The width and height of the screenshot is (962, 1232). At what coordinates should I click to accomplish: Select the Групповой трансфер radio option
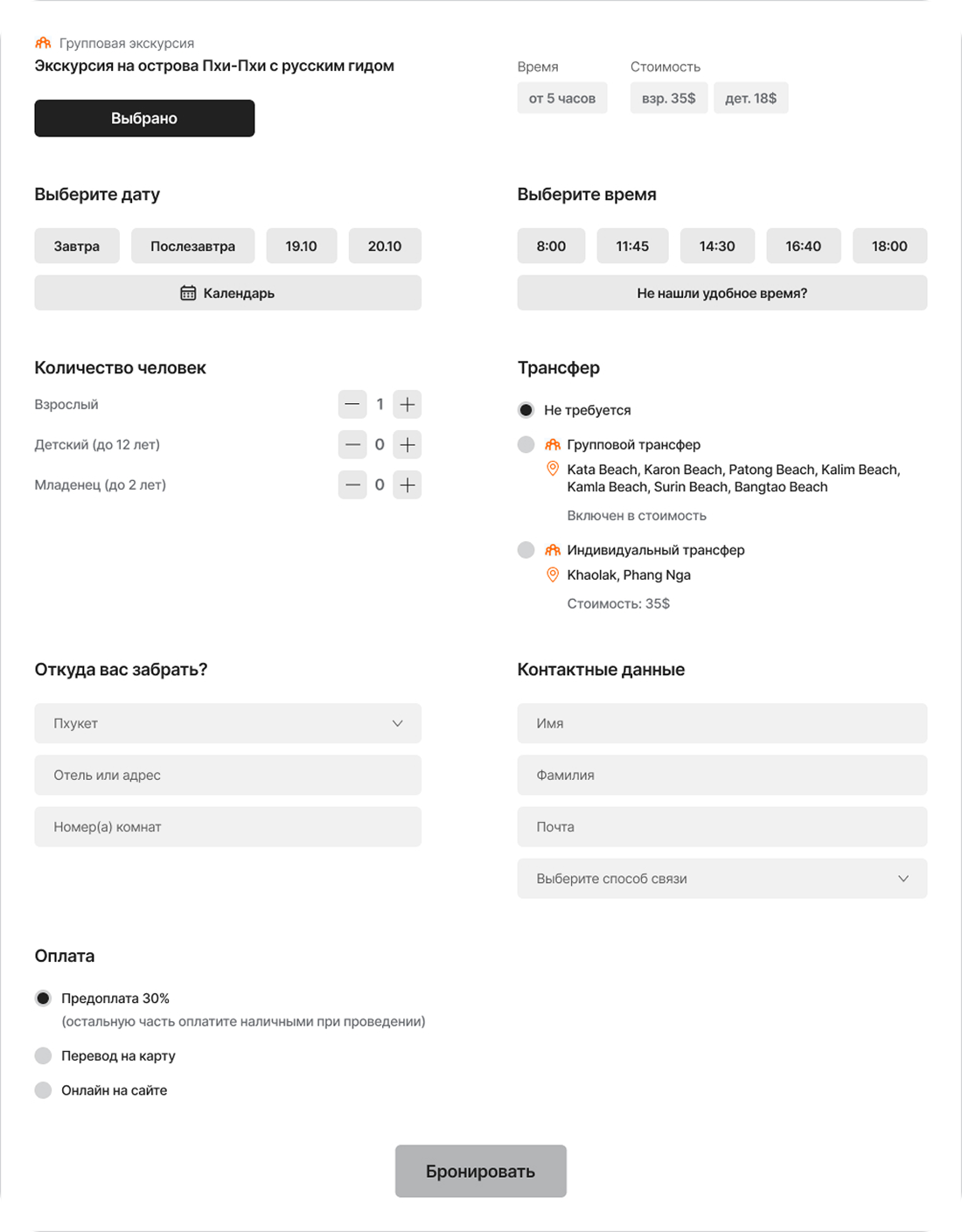point(526,445)
